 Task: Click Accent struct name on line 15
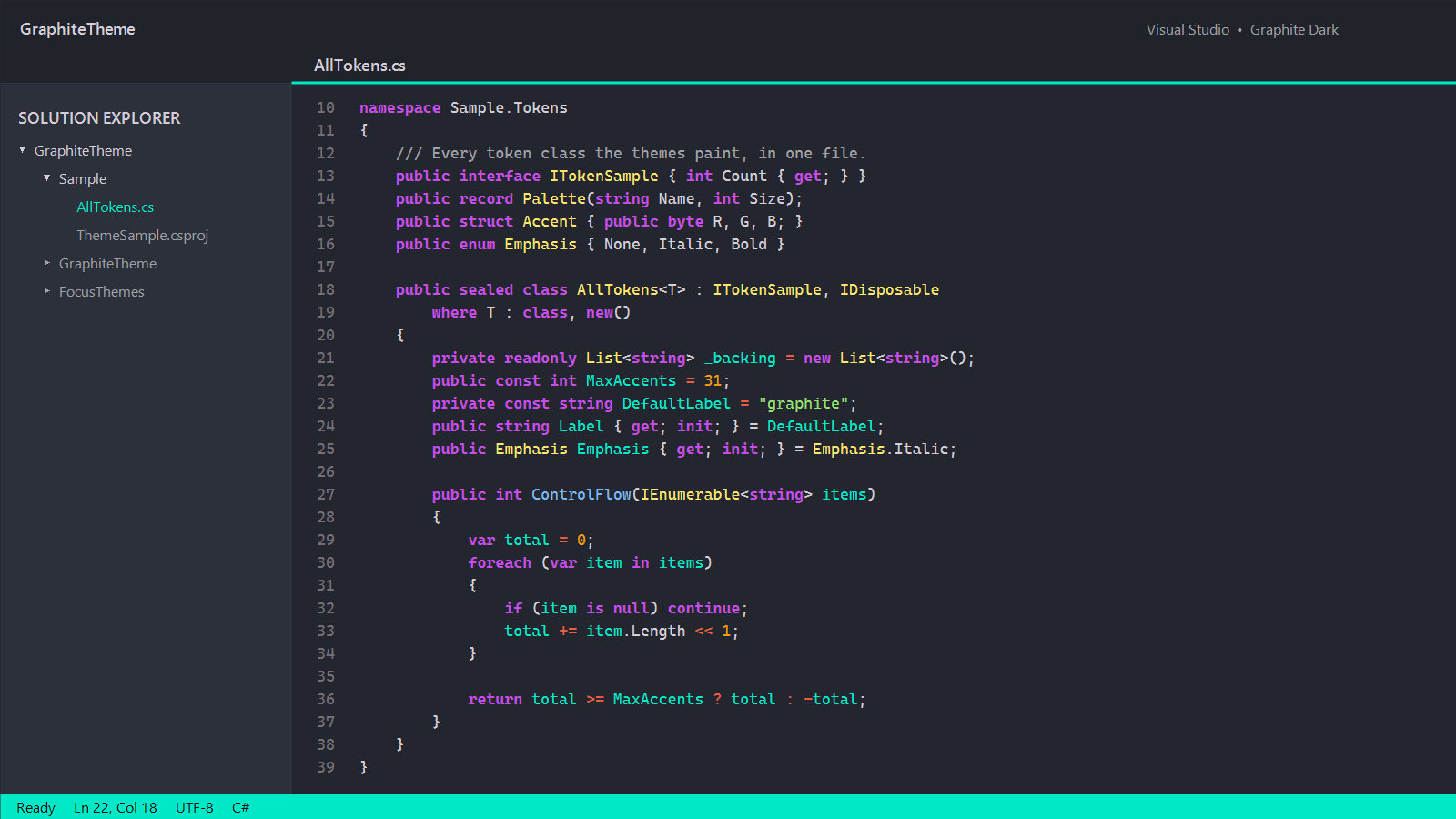click(x=550, y=221)
